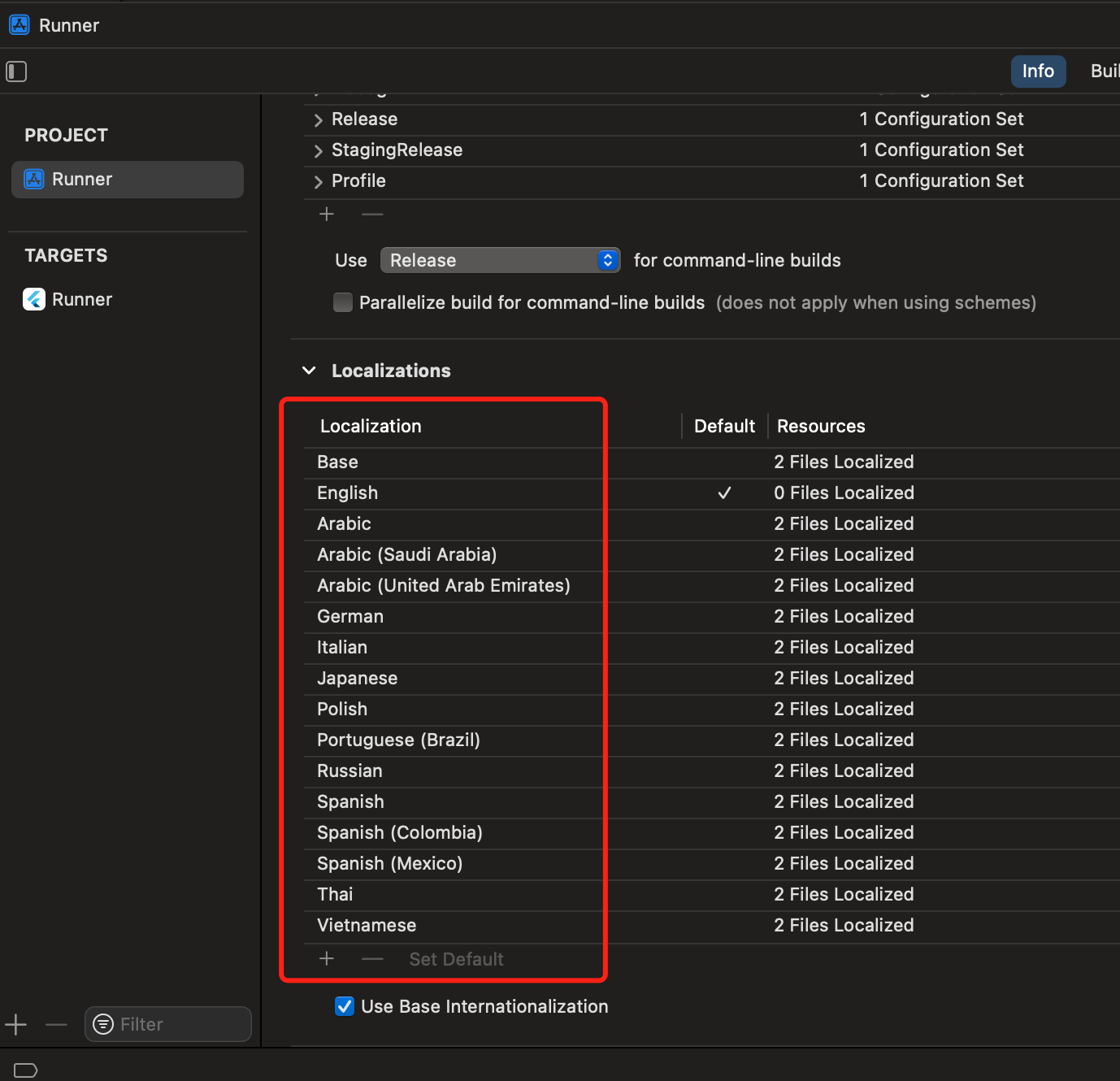Uncheck Use Base Internationalization

coord(345,1006)
